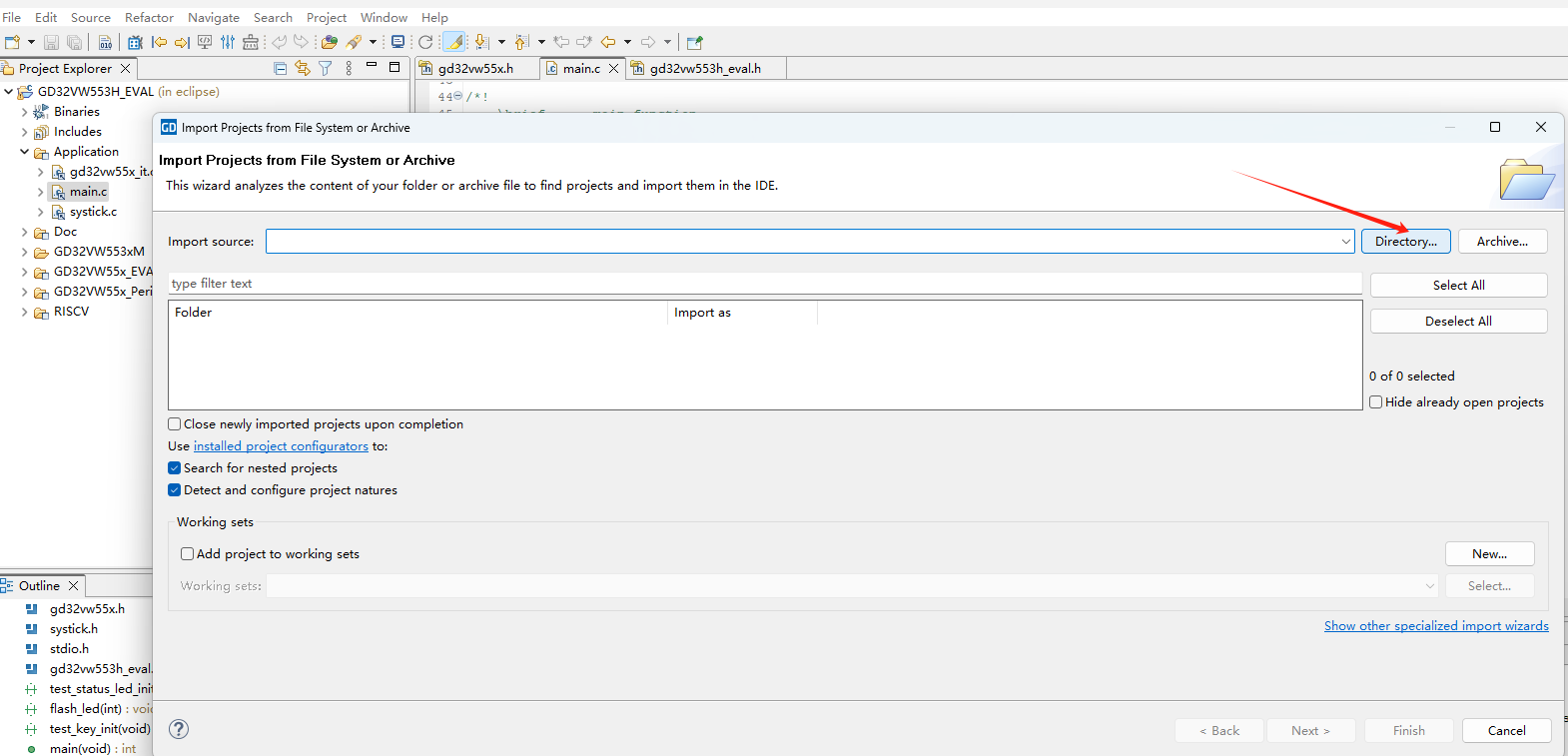
Task: Collapse the Application folder in Project Explorer
Action: (x=24, y=152)
